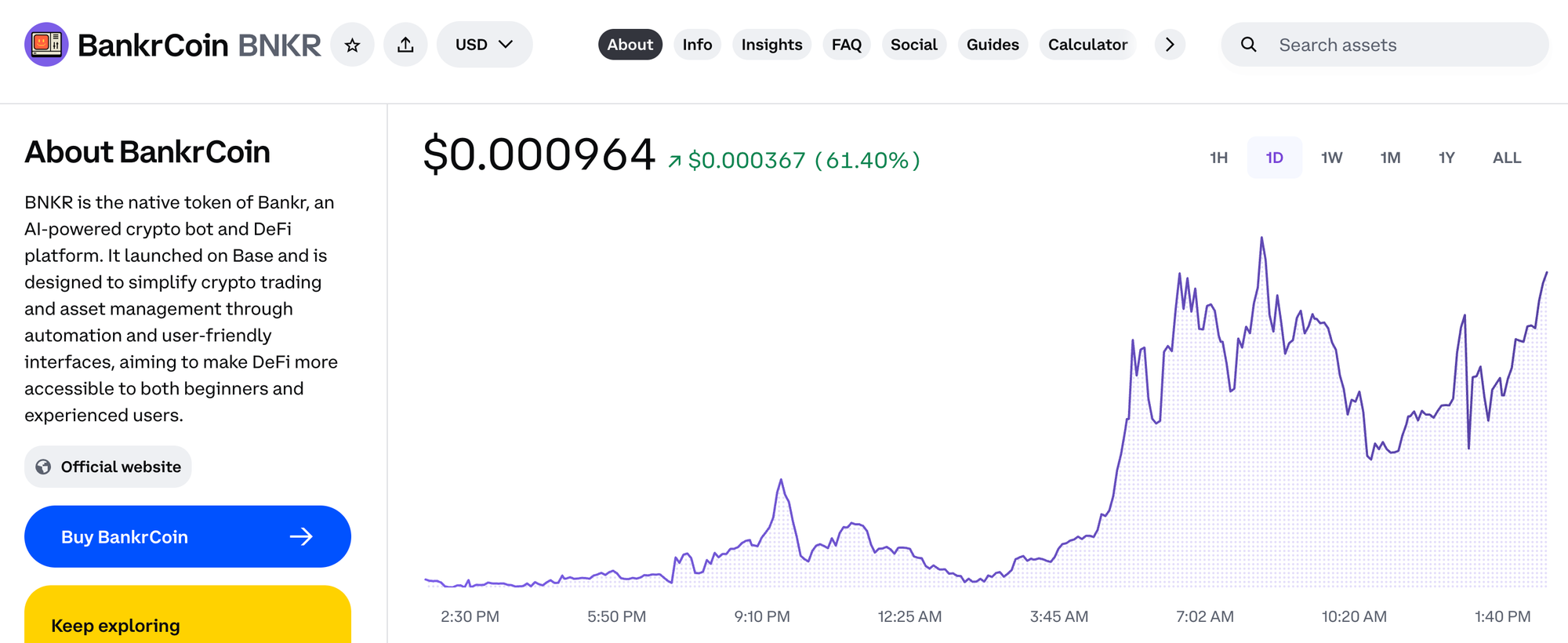Select the Guides tab

pyautogui.click(x=993, y=45)
